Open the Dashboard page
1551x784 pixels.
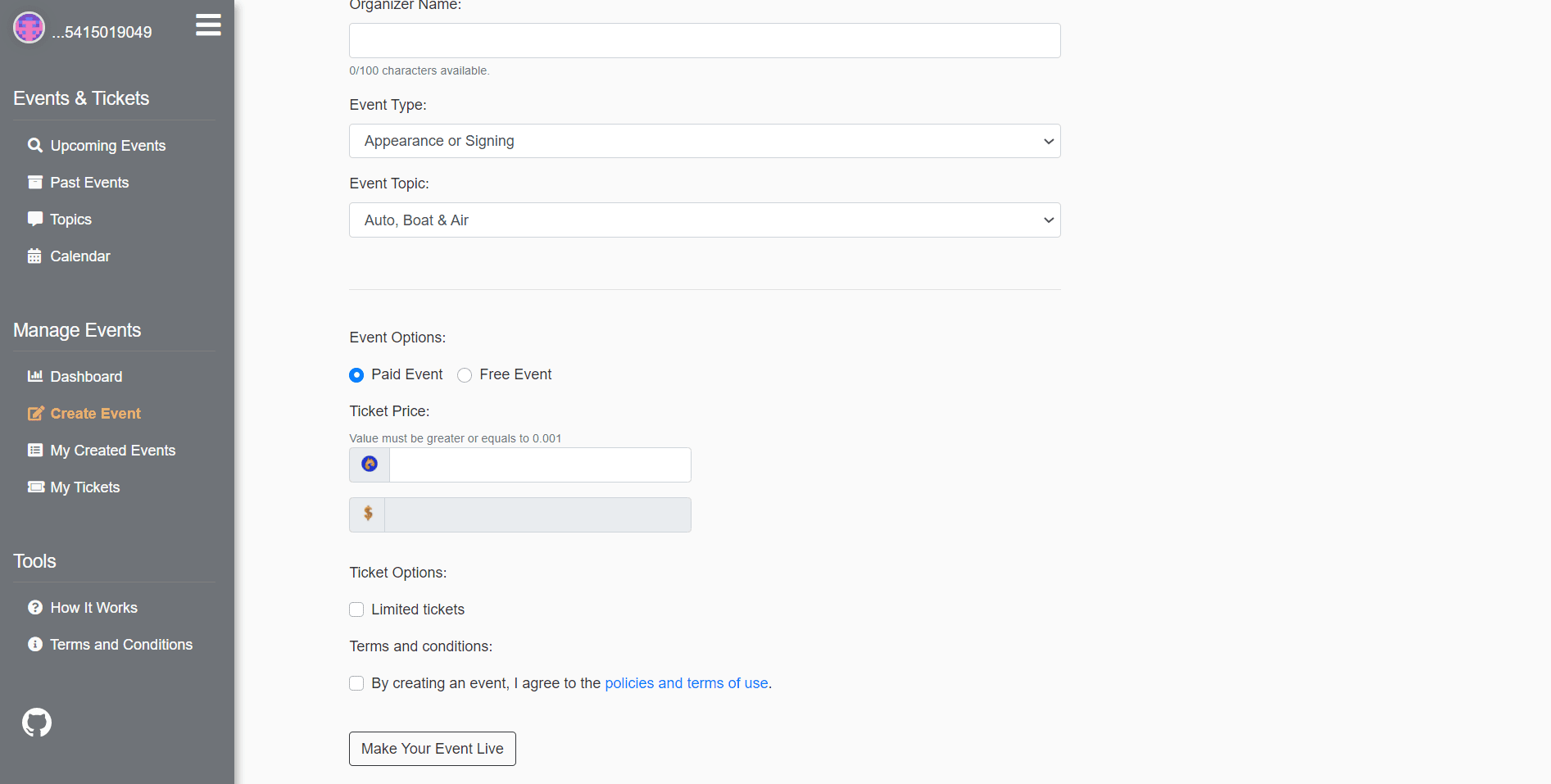[x=86, y=376]
